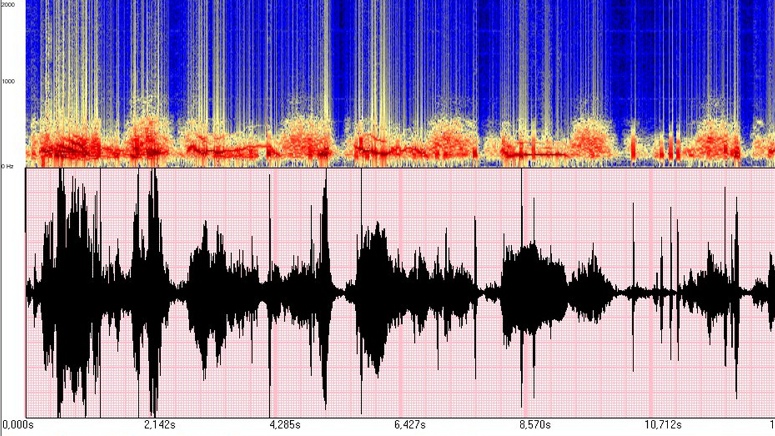Click the waveform directly above the 2,142s label
Image resolution: width=775 pixels, height=436 pixels.
pos(153,290)
